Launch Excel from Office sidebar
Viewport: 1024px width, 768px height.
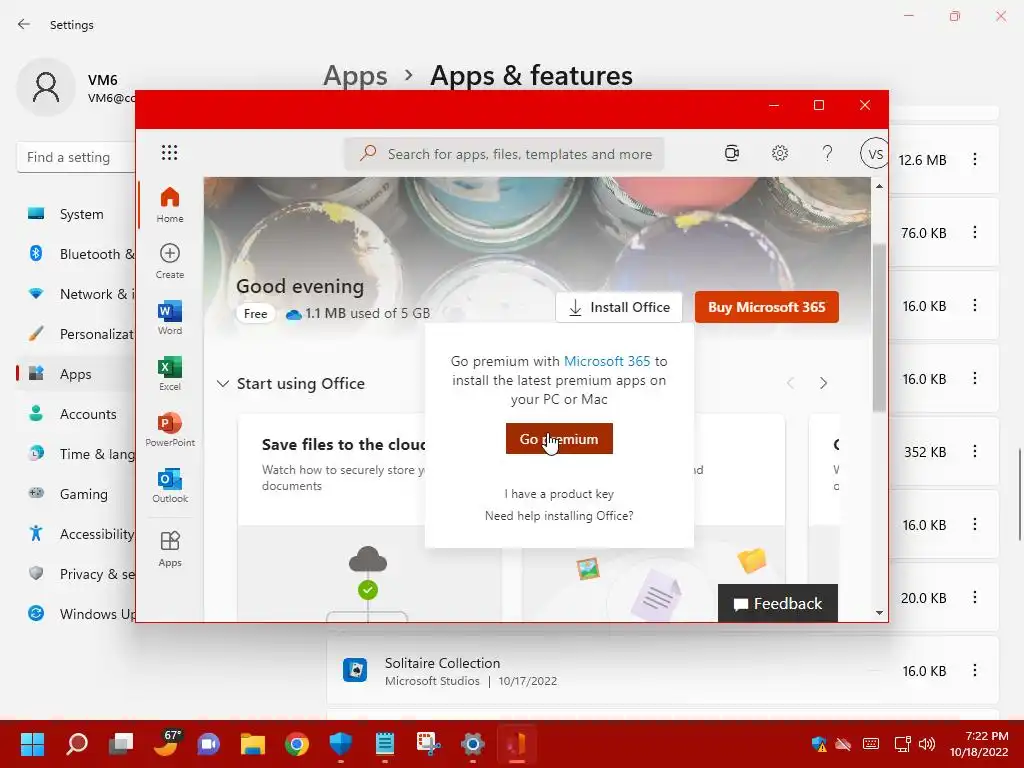point(170,374)
